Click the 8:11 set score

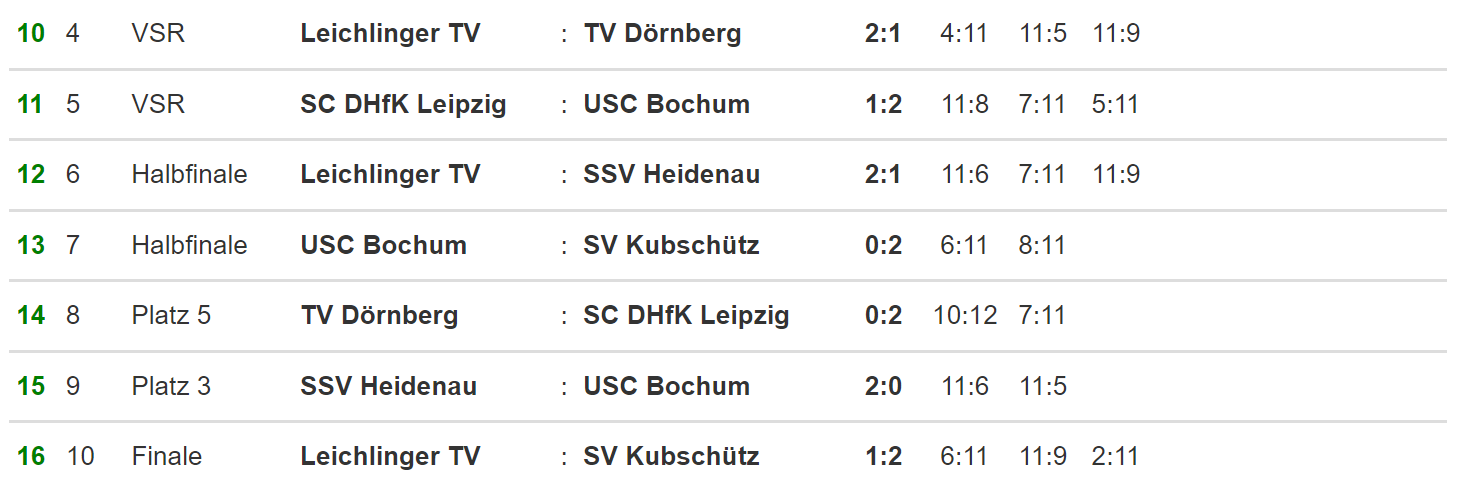(x=1043, y=245)
